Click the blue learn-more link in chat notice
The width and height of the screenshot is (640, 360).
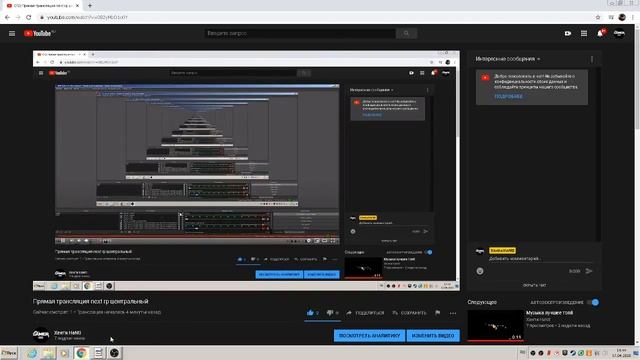click(508, 97)
